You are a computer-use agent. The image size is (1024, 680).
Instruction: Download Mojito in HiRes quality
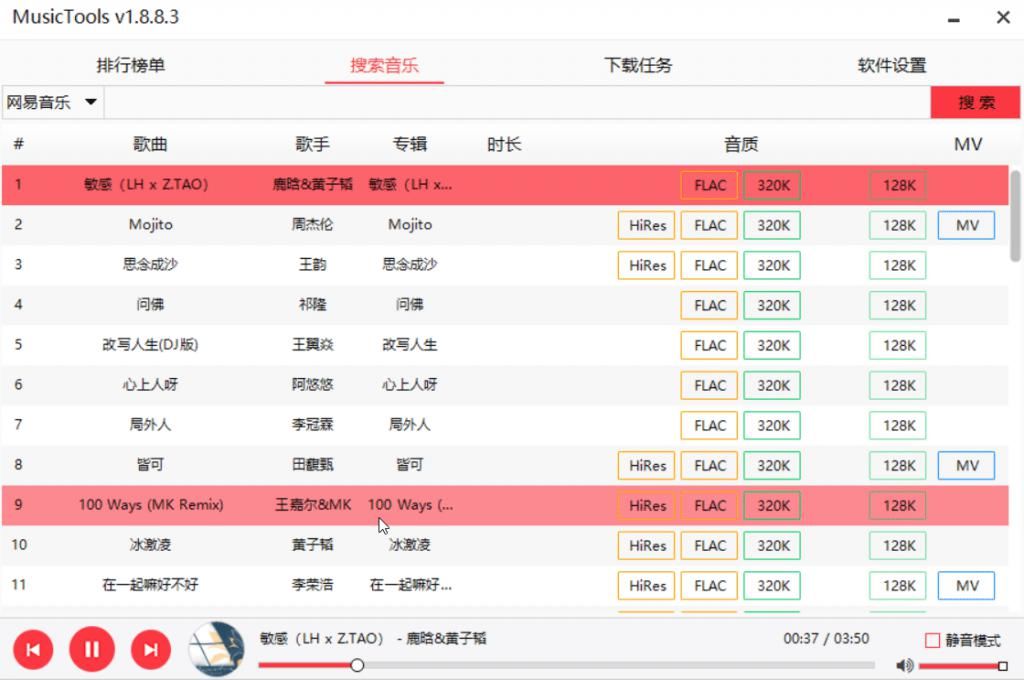tap(645, 225)
